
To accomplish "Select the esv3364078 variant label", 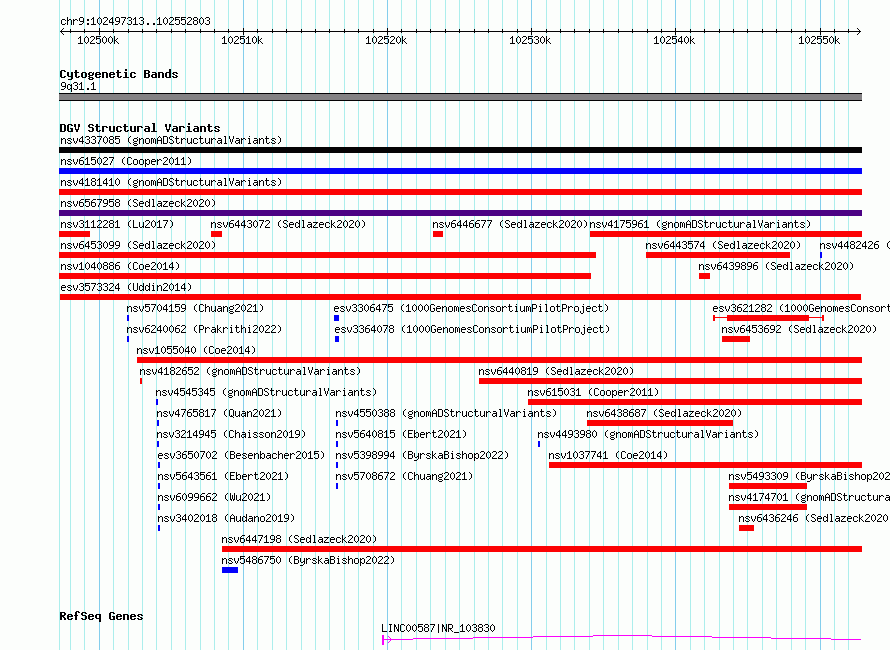I will [472, 329].
